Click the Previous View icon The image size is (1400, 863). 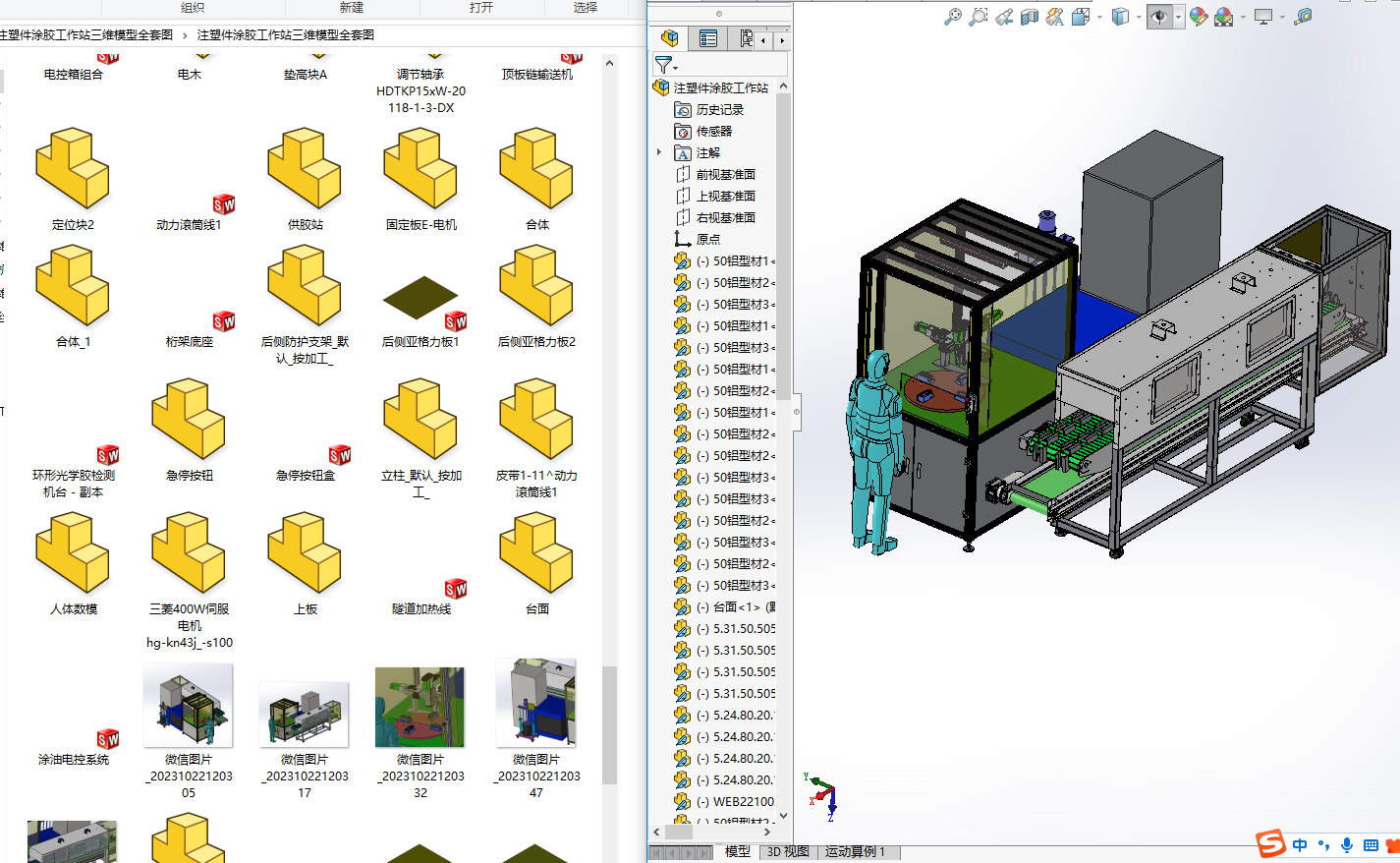[1003, 17]
